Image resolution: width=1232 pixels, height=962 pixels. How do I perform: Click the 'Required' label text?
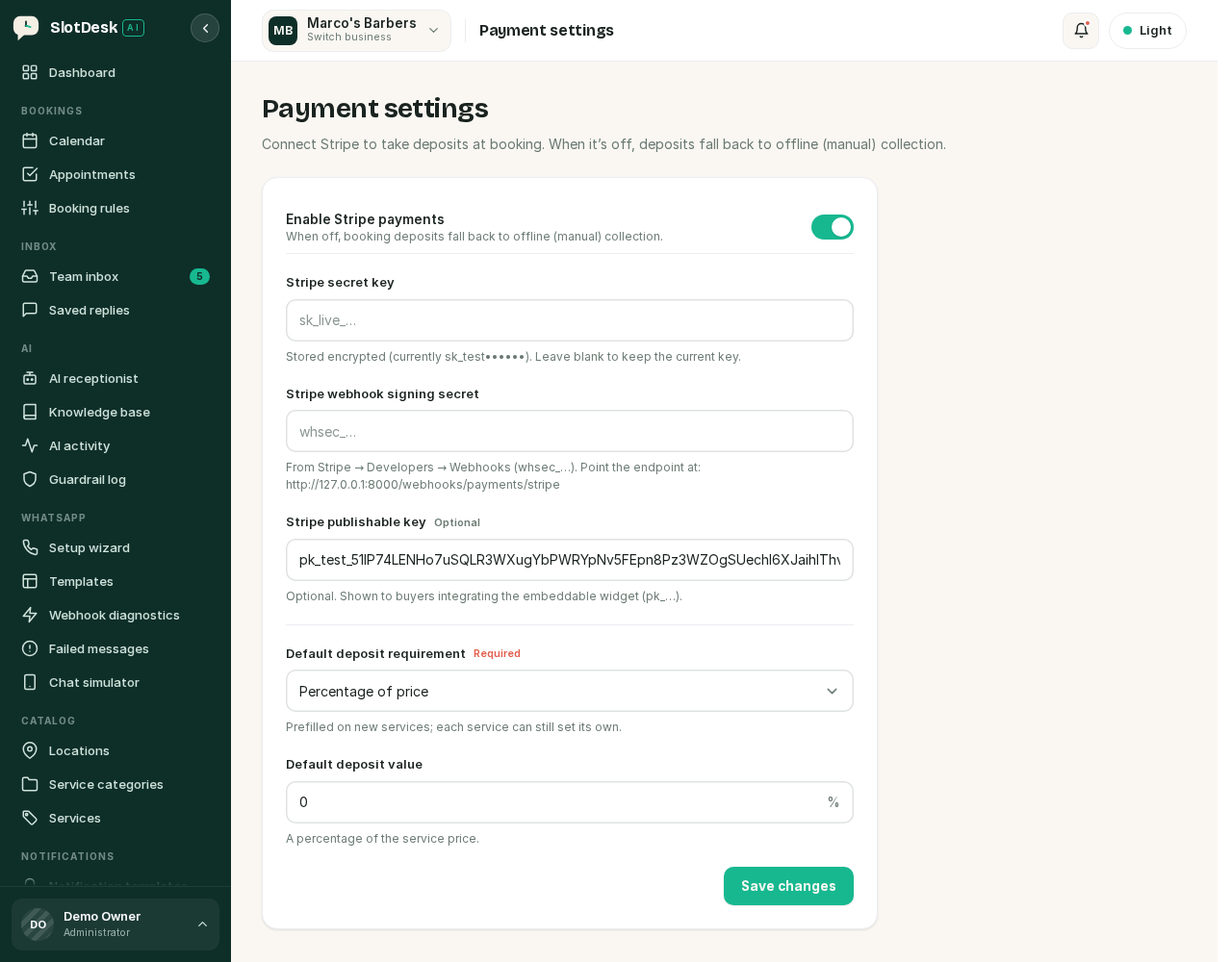pos(497,653)
